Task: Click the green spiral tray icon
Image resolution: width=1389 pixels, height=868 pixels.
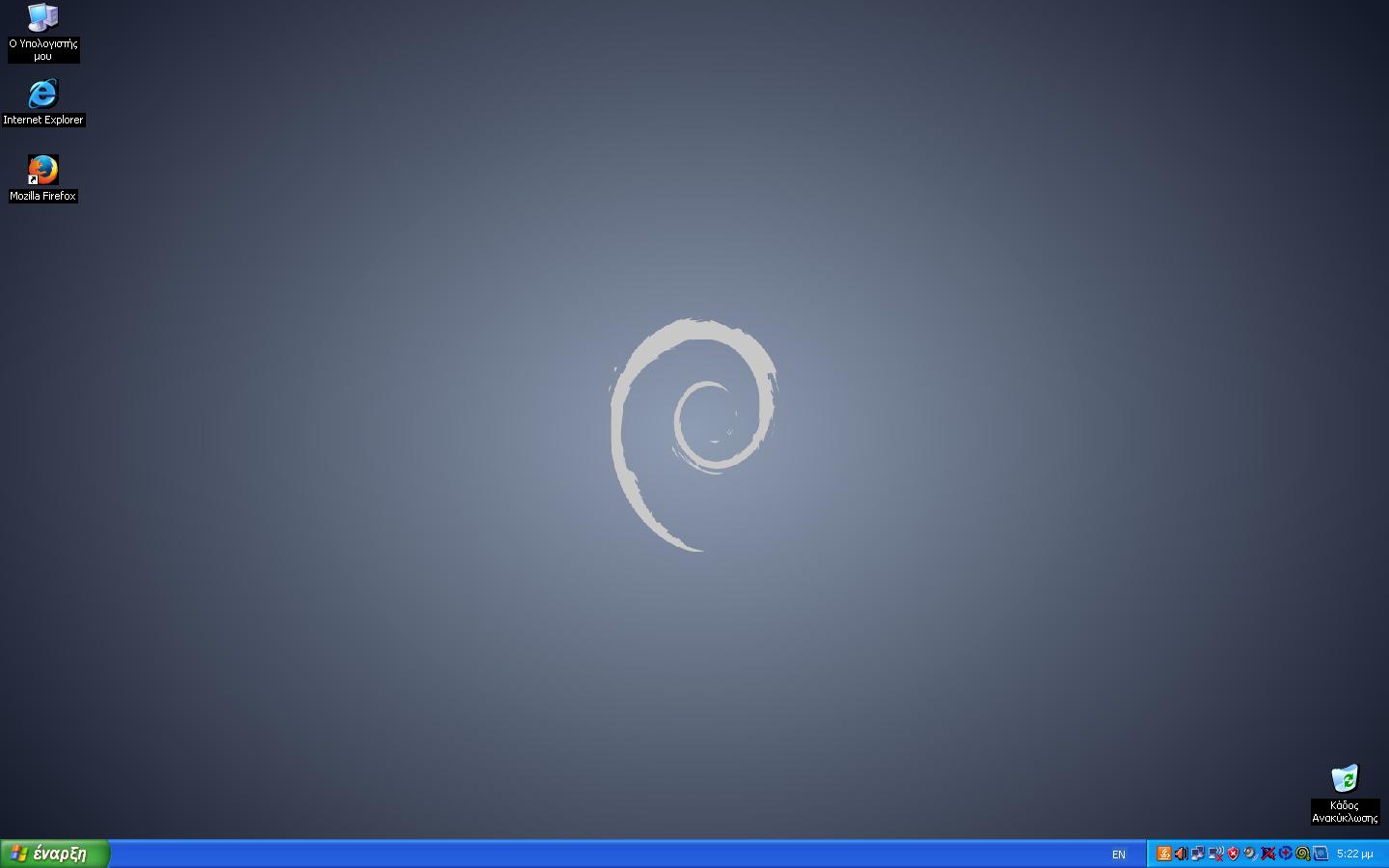Action: point(1302,854)
